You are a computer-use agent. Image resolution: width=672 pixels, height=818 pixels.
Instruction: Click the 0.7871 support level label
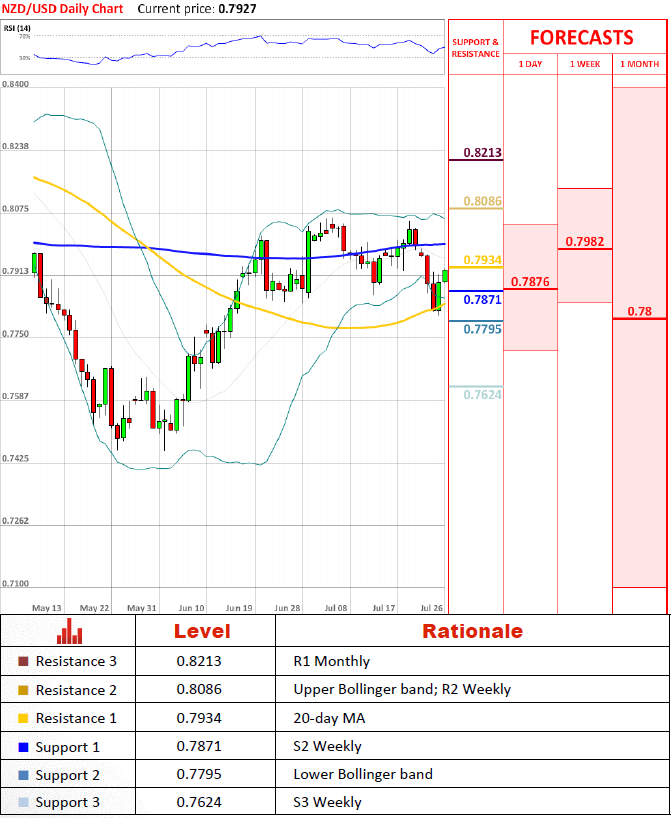pyautogui.click(x=482, y=299)
